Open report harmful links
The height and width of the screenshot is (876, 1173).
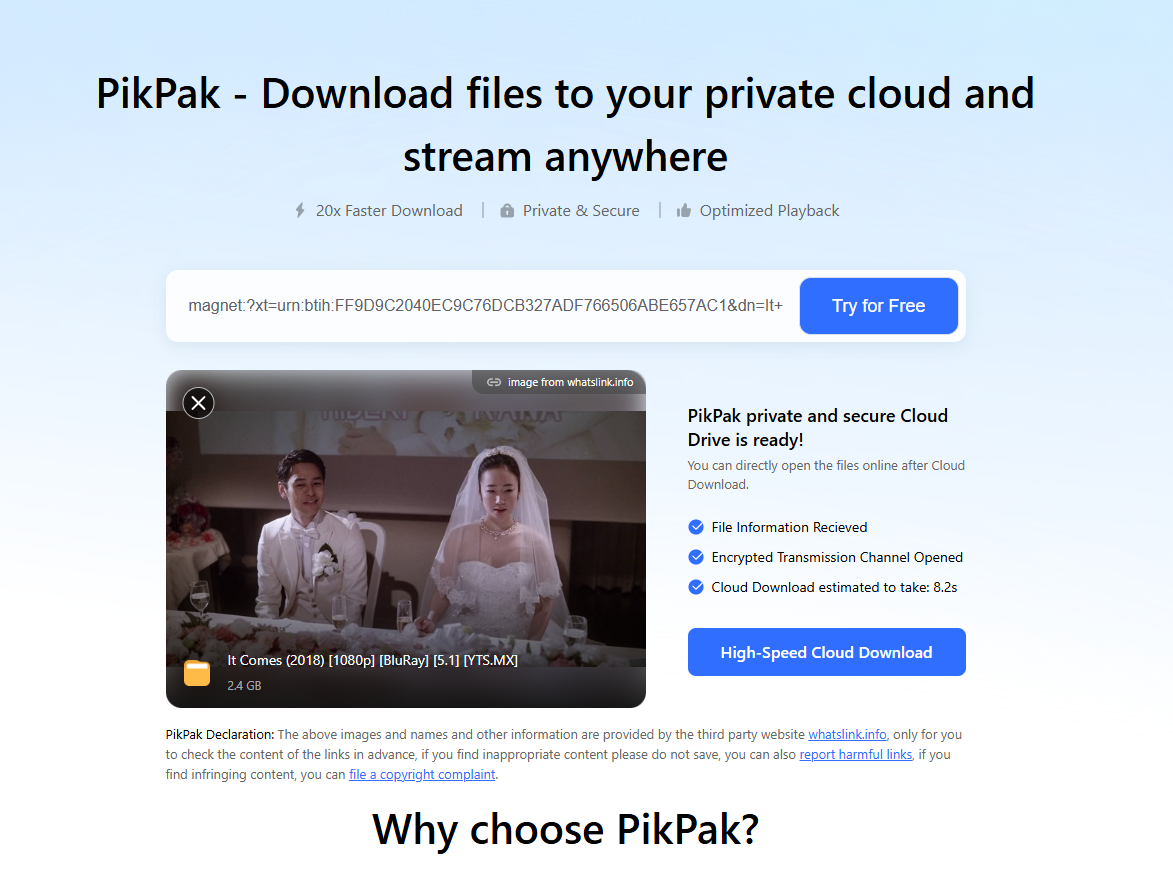(856, 755)
